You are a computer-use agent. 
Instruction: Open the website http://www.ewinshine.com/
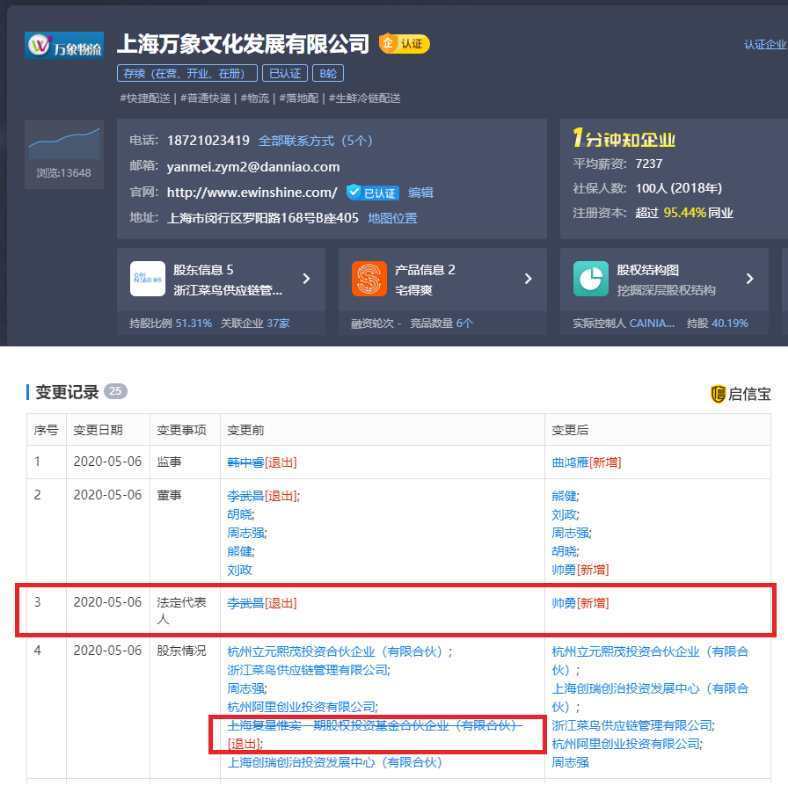coord(252,192)
